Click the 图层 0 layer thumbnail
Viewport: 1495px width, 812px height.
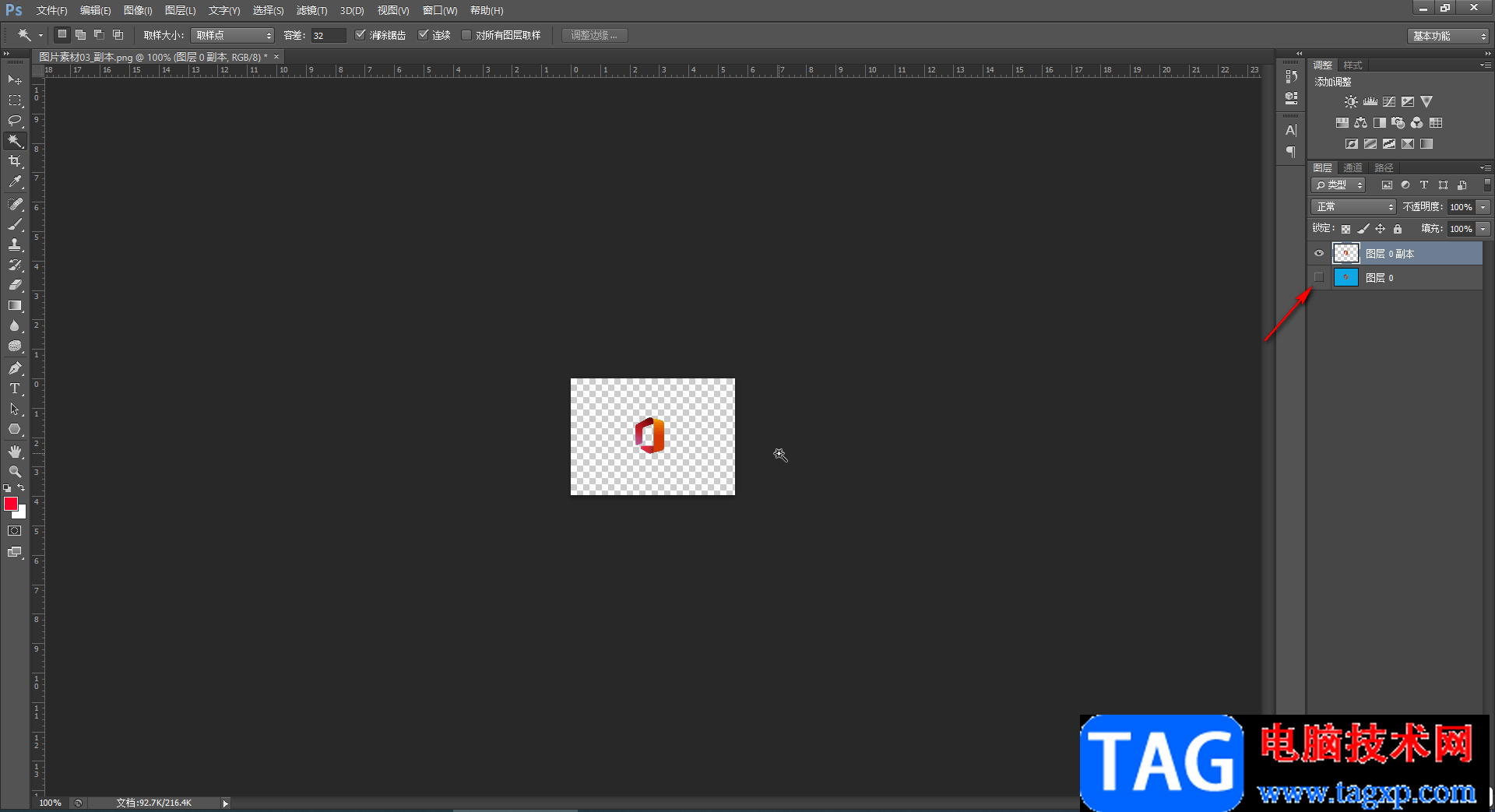(x=1346, y=278)
